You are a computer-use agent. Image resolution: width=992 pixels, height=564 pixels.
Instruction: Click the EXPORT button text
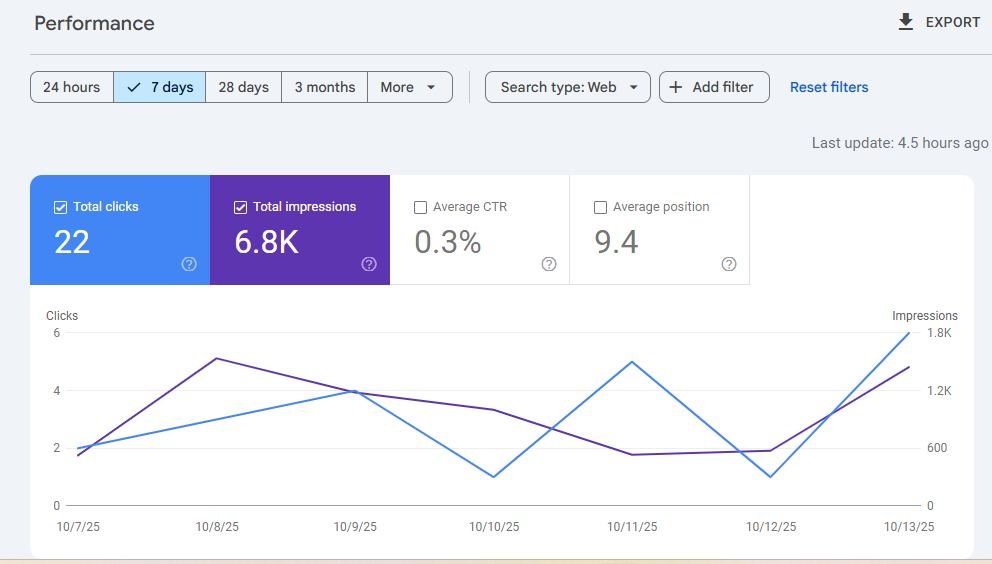click(x=952, y=22)
